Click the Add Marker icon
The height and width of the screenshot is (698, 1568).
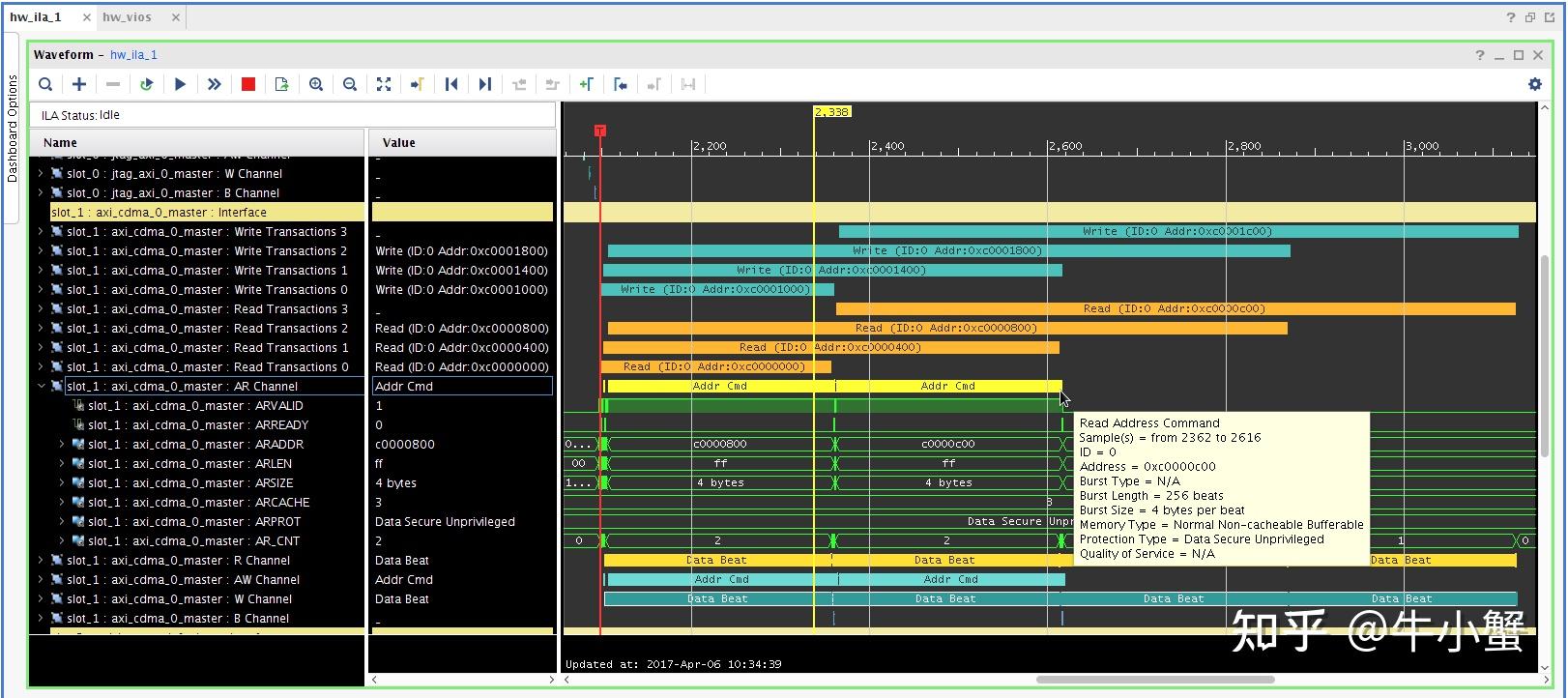(x=586, y=85)
